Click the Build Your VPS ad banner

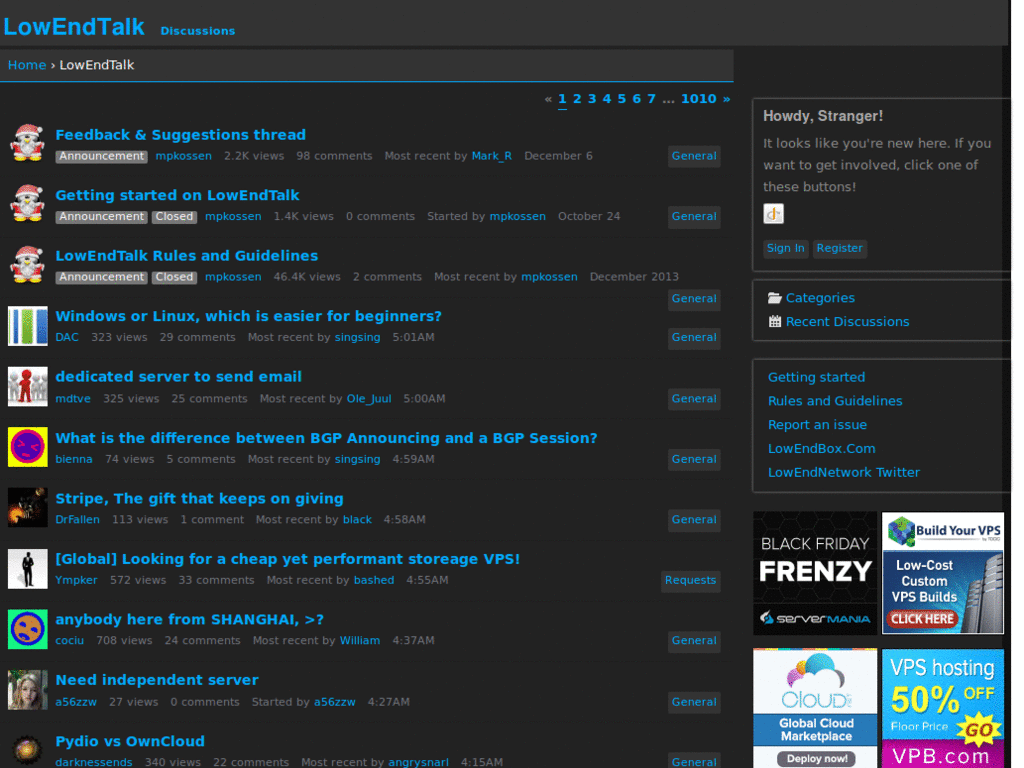tap(943, 573)
